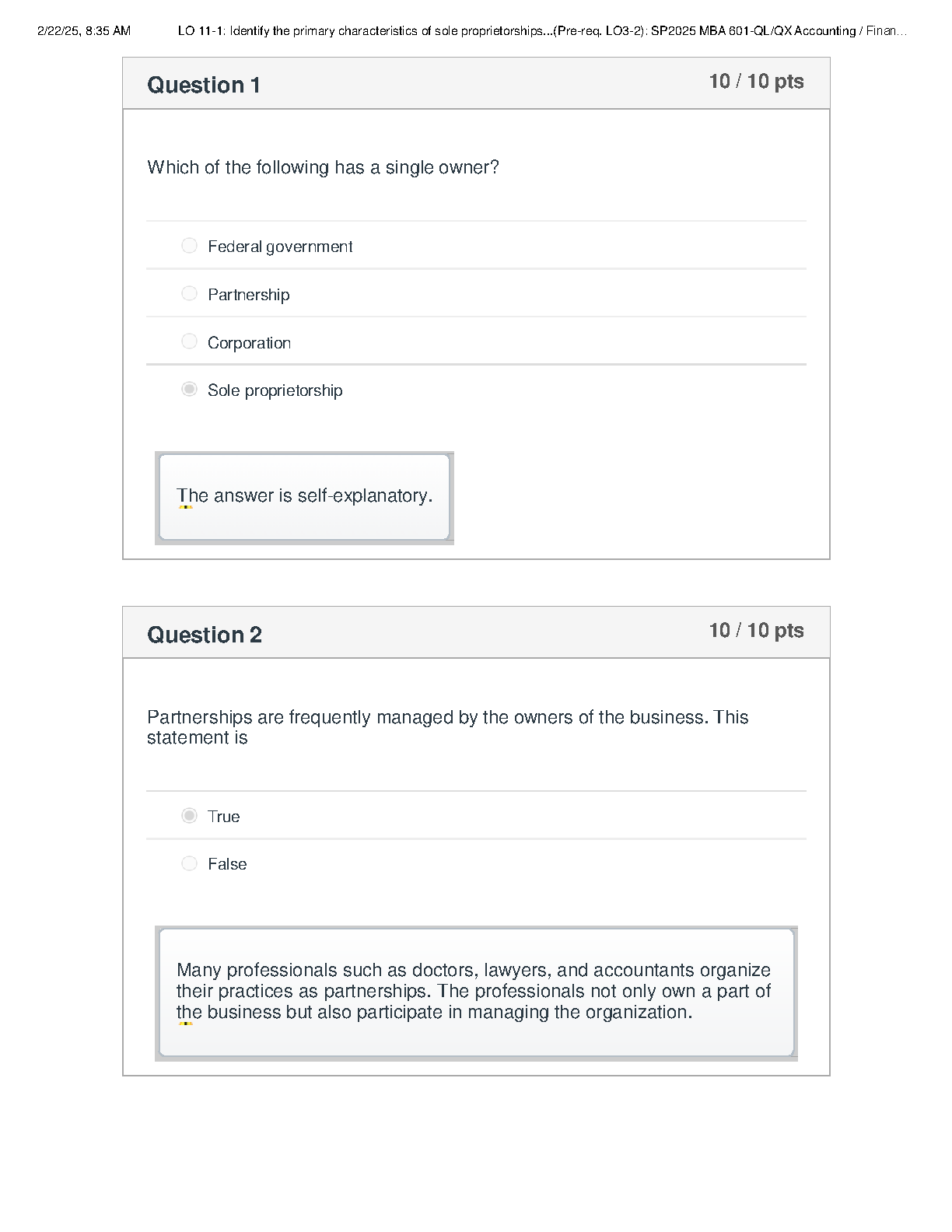Screen dimensions: 952x1232
Task: Click the yellow marker in Question 2's feedback
Action: coord(186,1024)
